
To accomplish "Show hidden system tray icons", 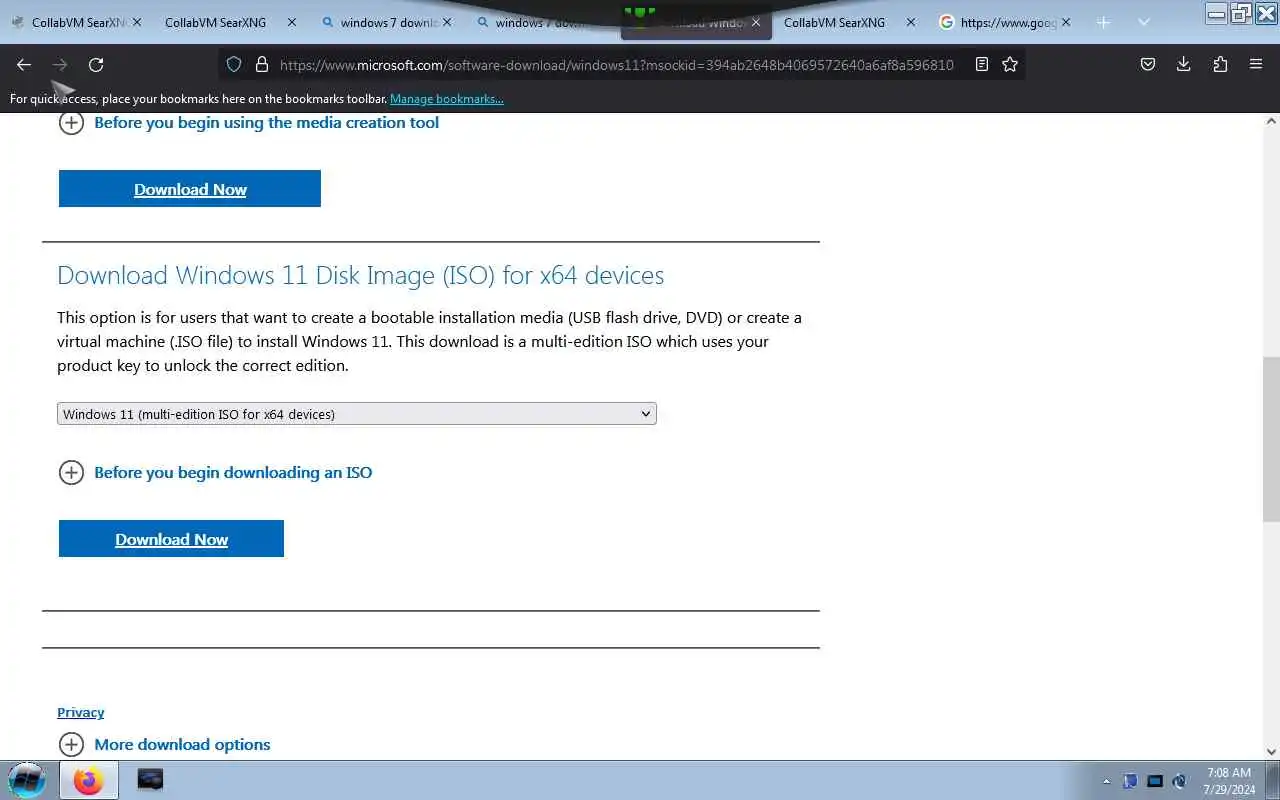I will click(x=1106, y=781).
